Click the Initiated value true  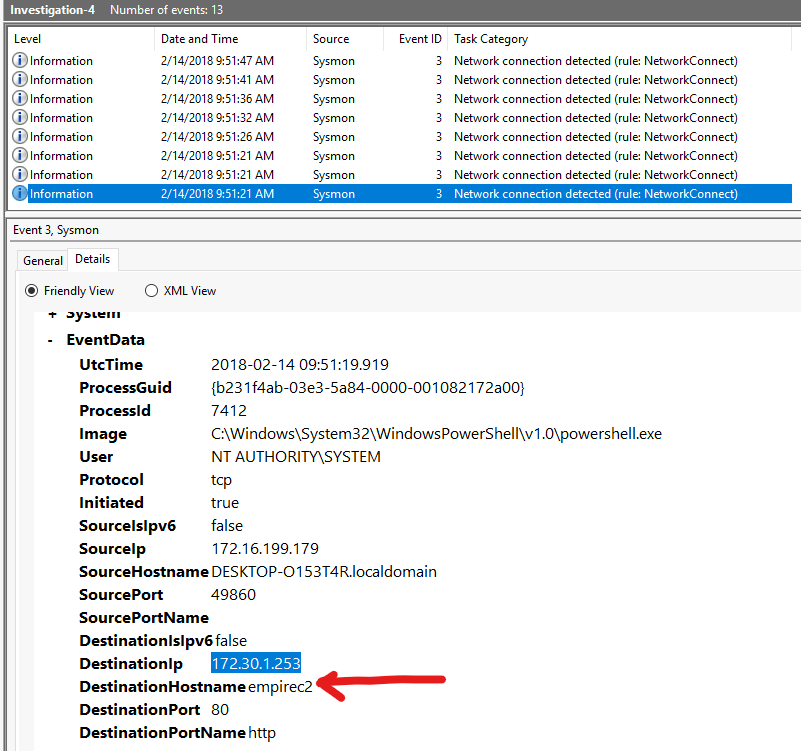click(225, 503)
